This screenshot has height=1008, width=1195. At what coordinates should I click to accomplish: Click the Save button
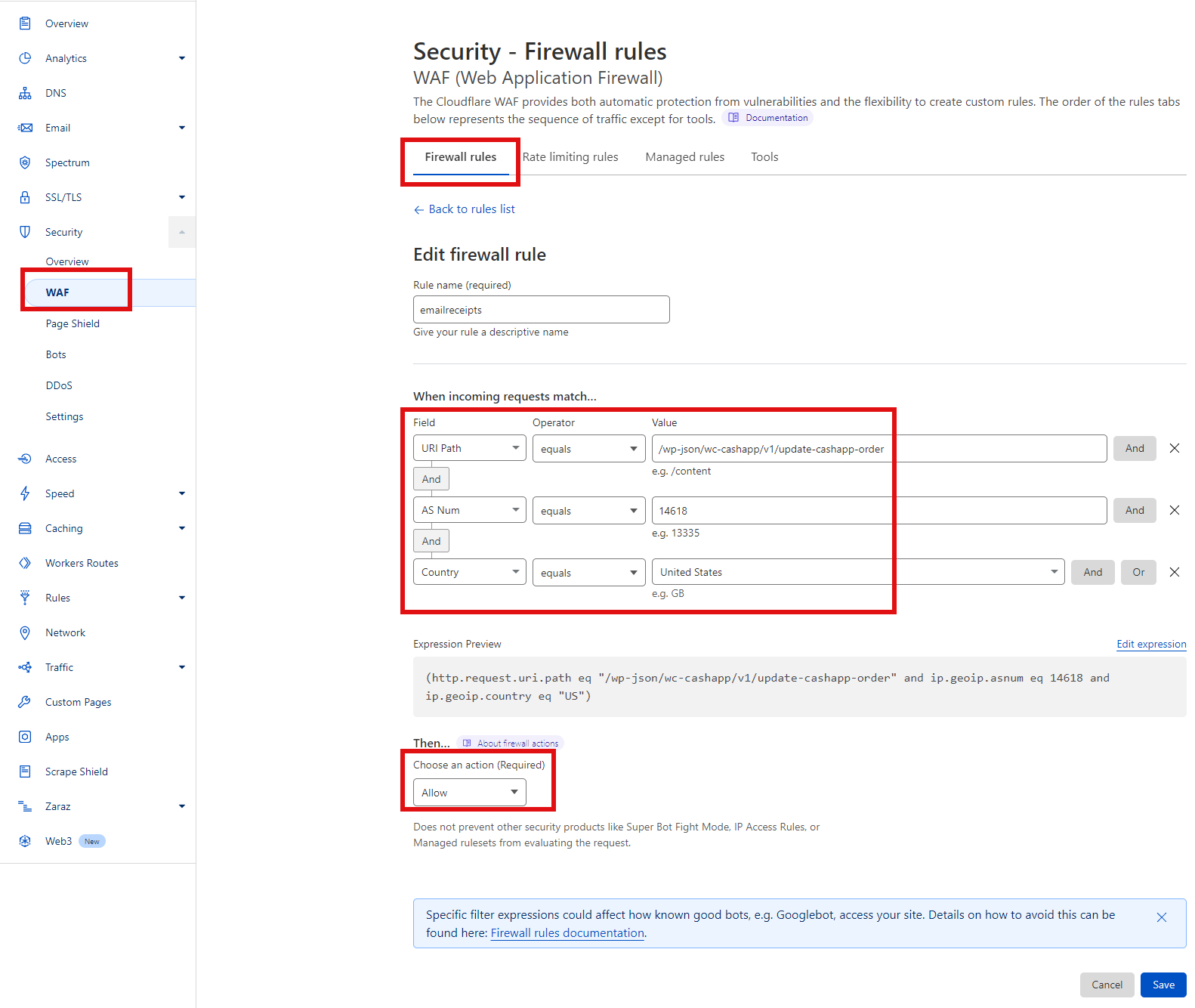pos(1163,985)
